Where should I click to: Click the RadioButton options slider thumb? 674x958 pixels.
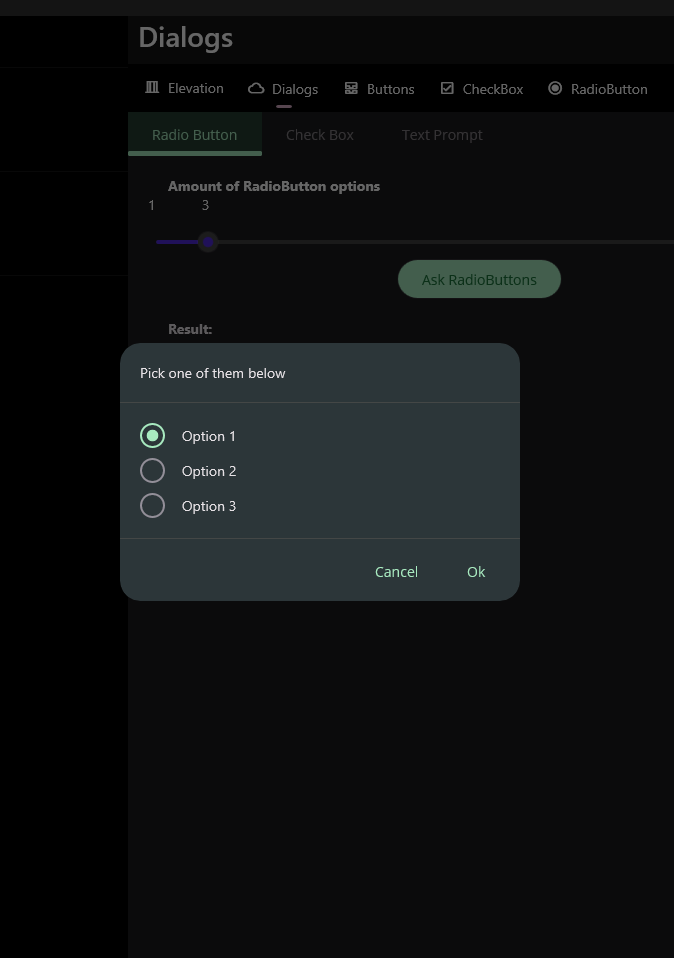click(207, 241)
